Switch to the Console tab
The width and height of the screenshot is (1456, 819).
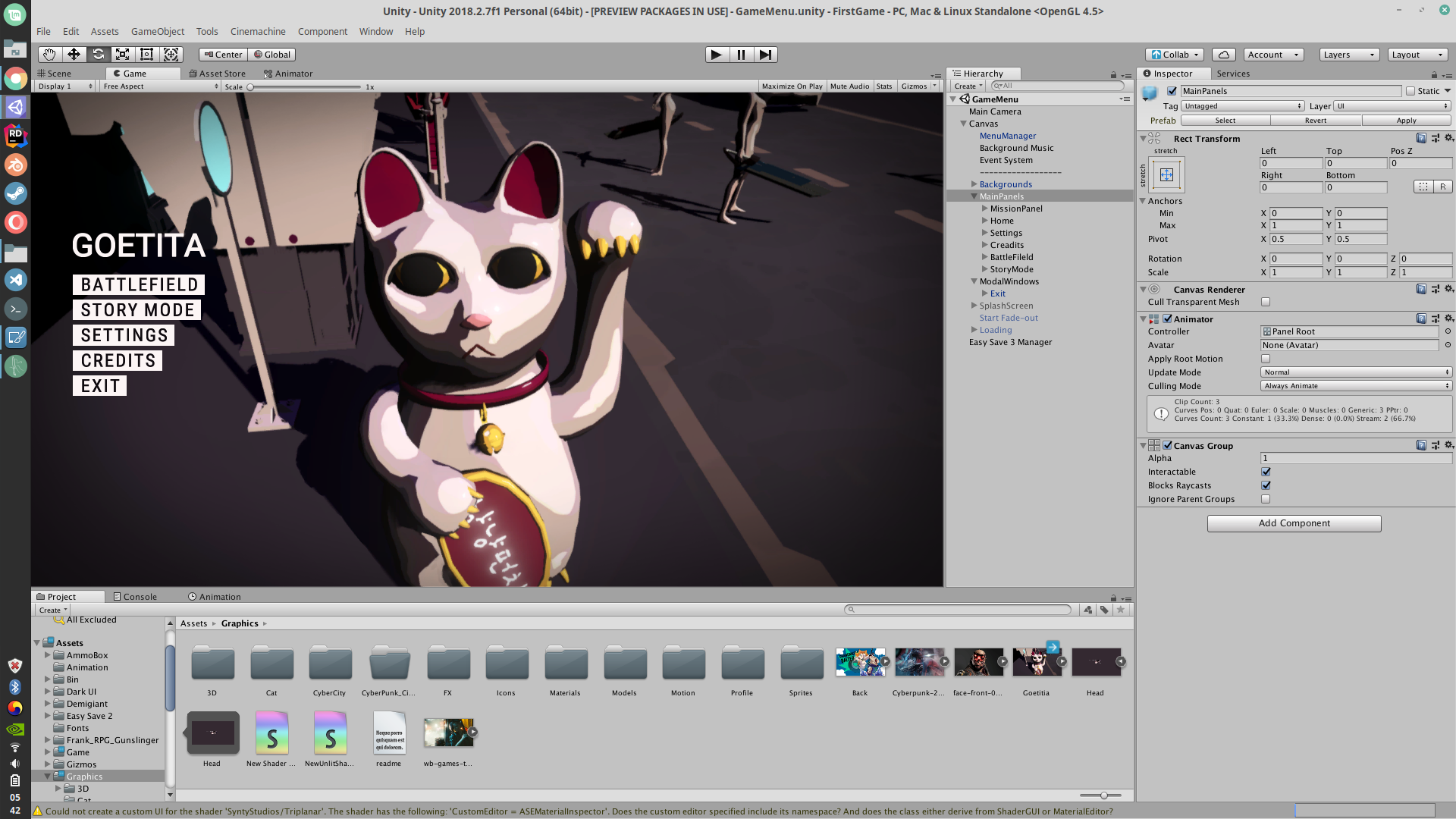point(135,597)
